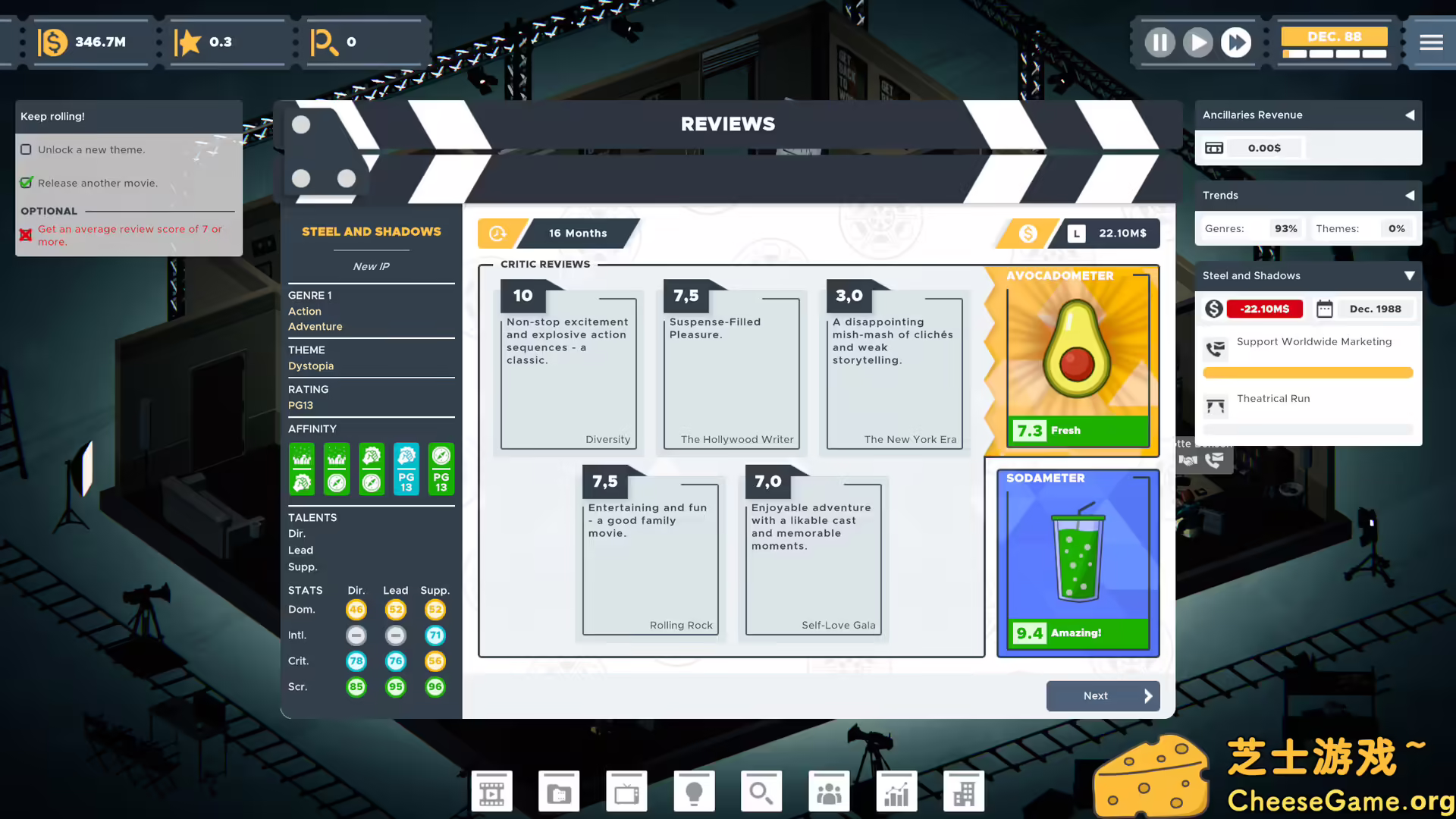Image resolution: width=1456 pixels, height=819 pixels.
Task: Collapse the Trends panel
Action: click(x=1410, y=196)
